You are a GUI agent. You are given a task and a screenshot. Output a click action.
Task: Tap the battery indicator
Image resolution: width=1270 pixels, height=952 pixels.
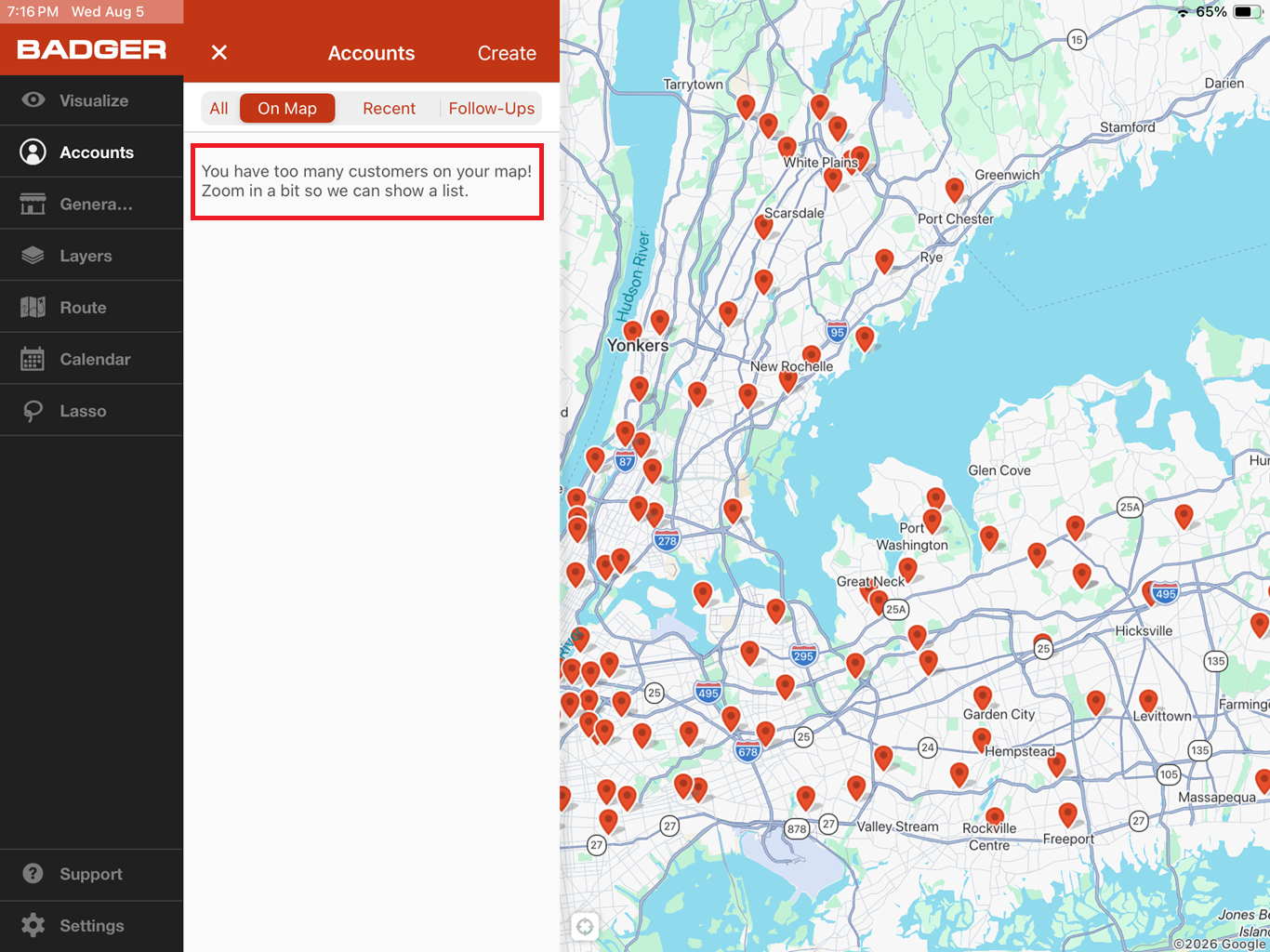1248,12
